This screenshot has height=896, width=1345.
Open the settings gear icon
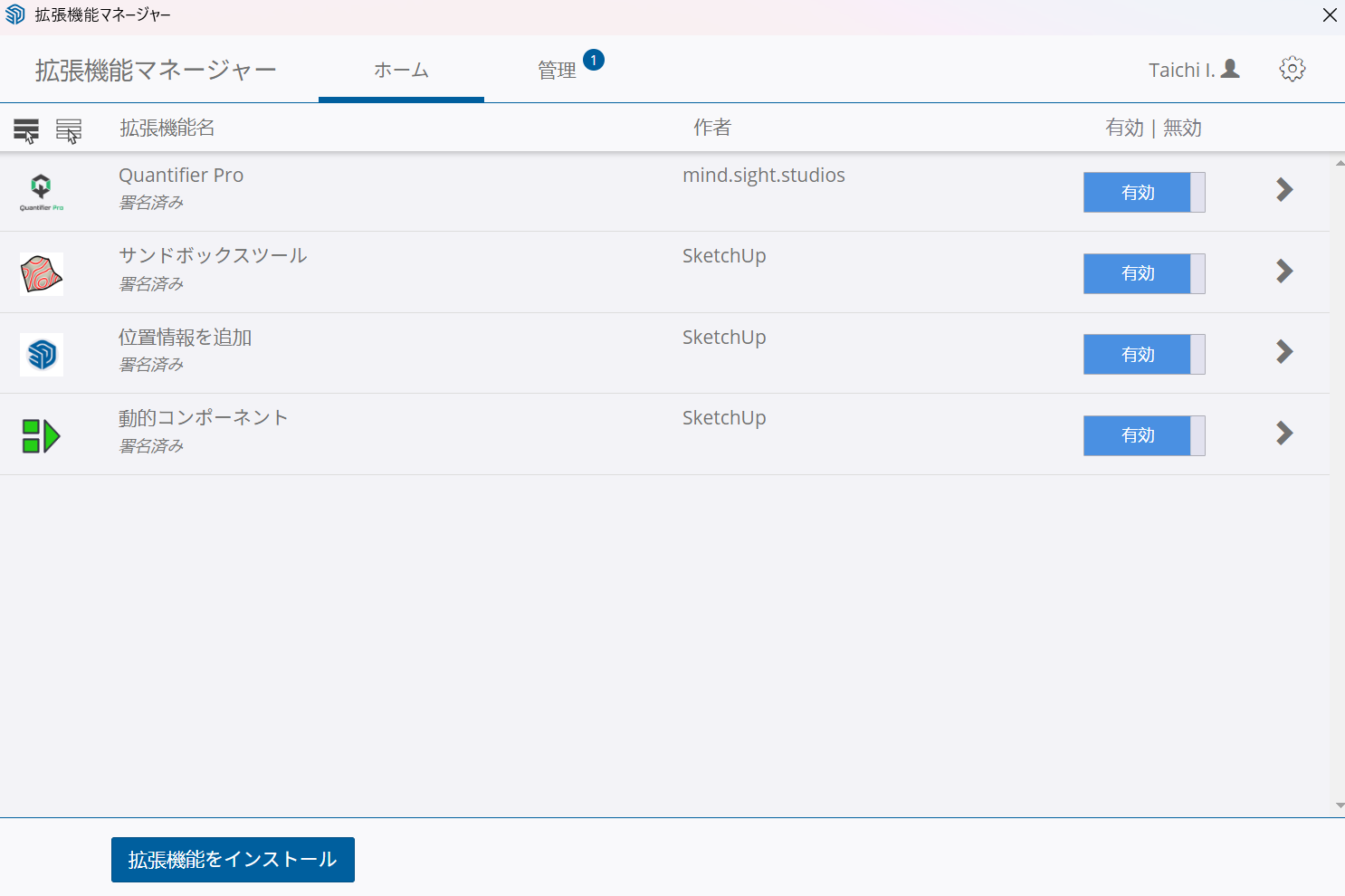click(1293, 69)
